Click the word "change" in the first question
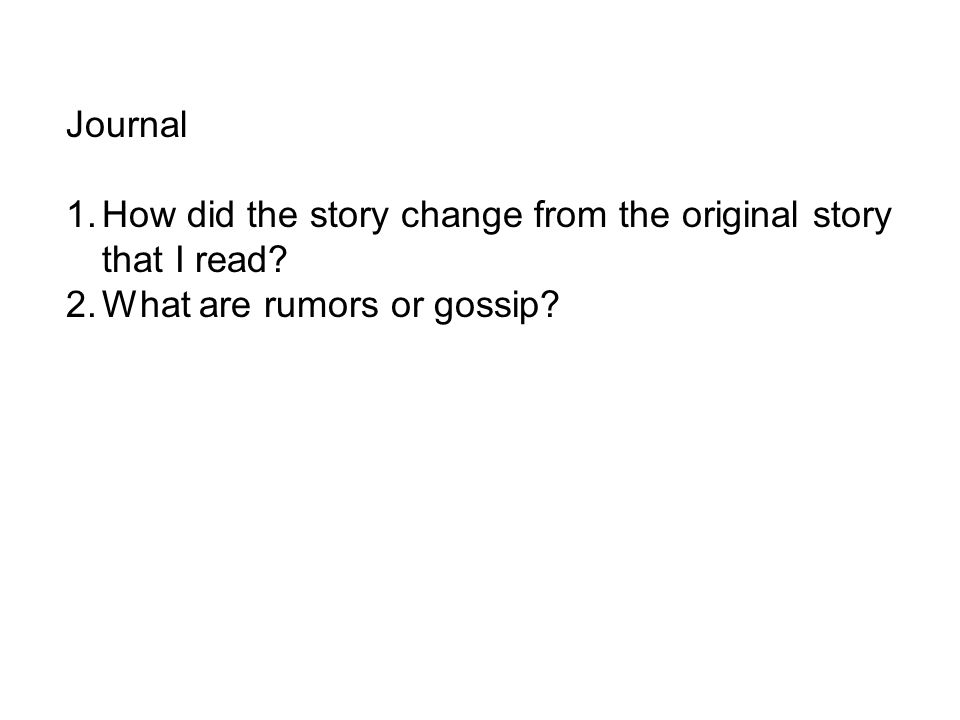The height and width of the screenshot is (720, 960). (x=462, y=218)
